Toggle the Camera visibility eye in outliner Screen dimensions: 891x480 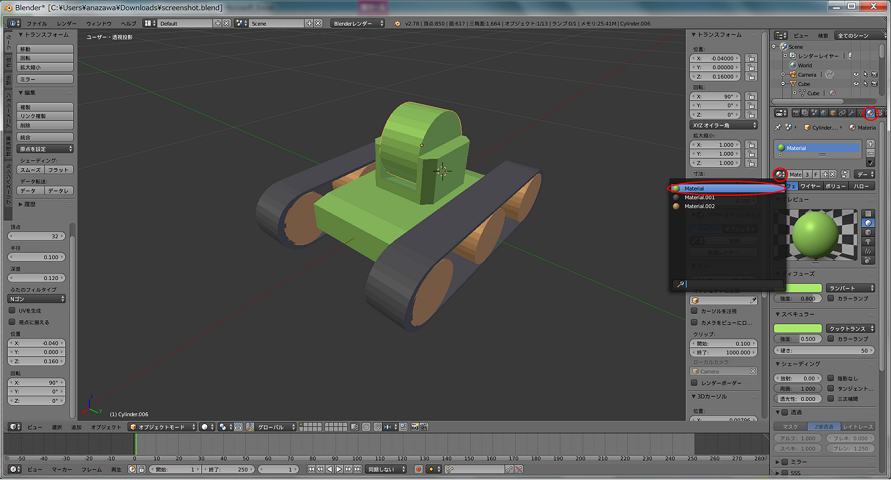click(855, 74)
